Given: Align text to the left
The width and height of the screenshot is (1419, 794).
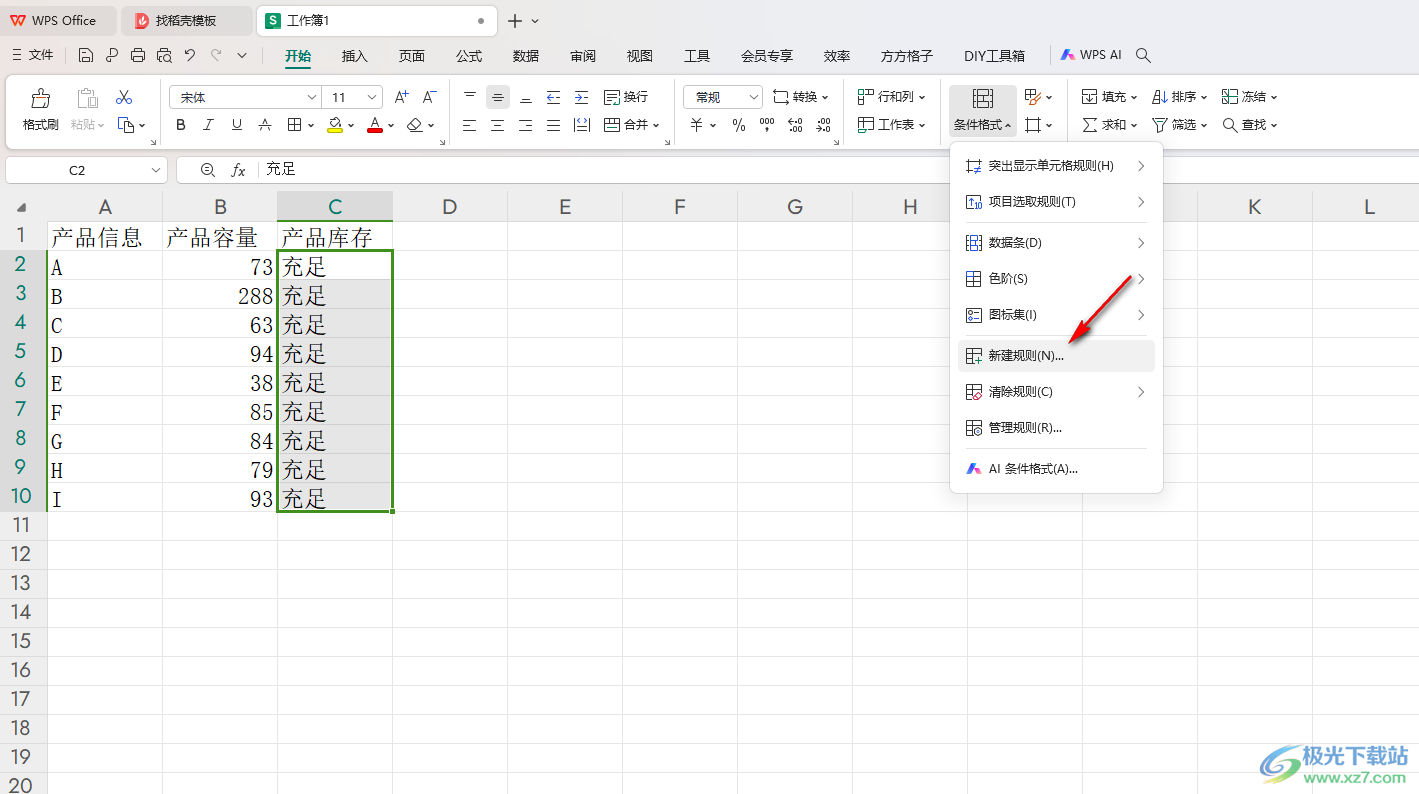Looking at the screenshot, I should 470,125.
